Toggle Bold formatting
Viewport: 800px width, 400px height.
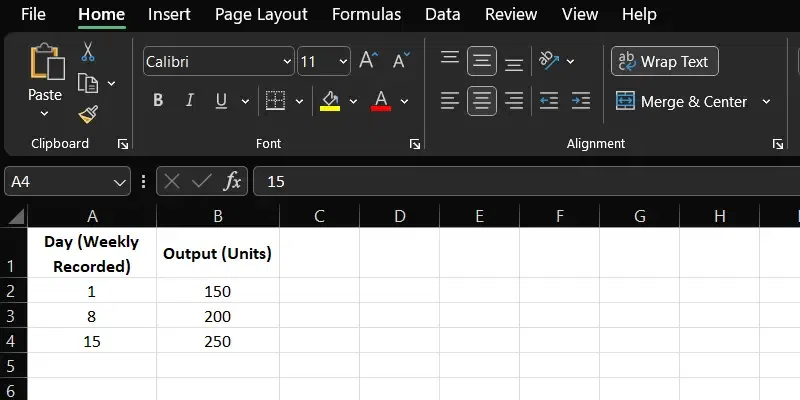click(158, 101)
